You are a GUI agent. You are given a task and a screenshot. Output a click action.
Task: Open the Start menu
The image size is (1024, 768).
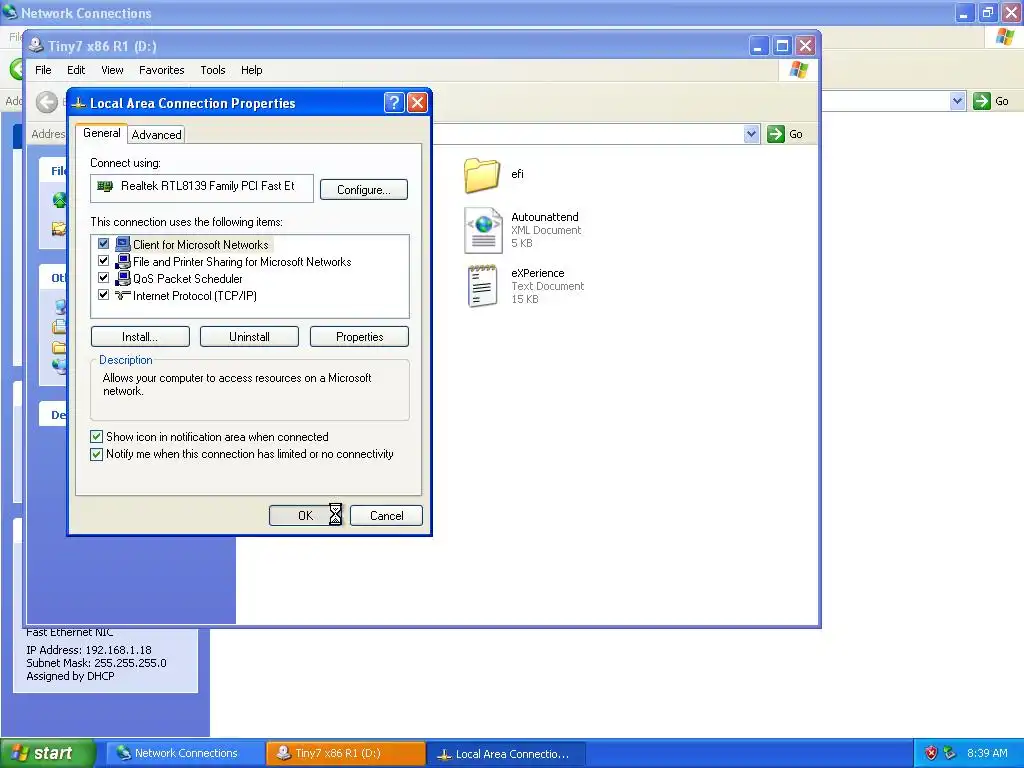[x=48, y=753]
